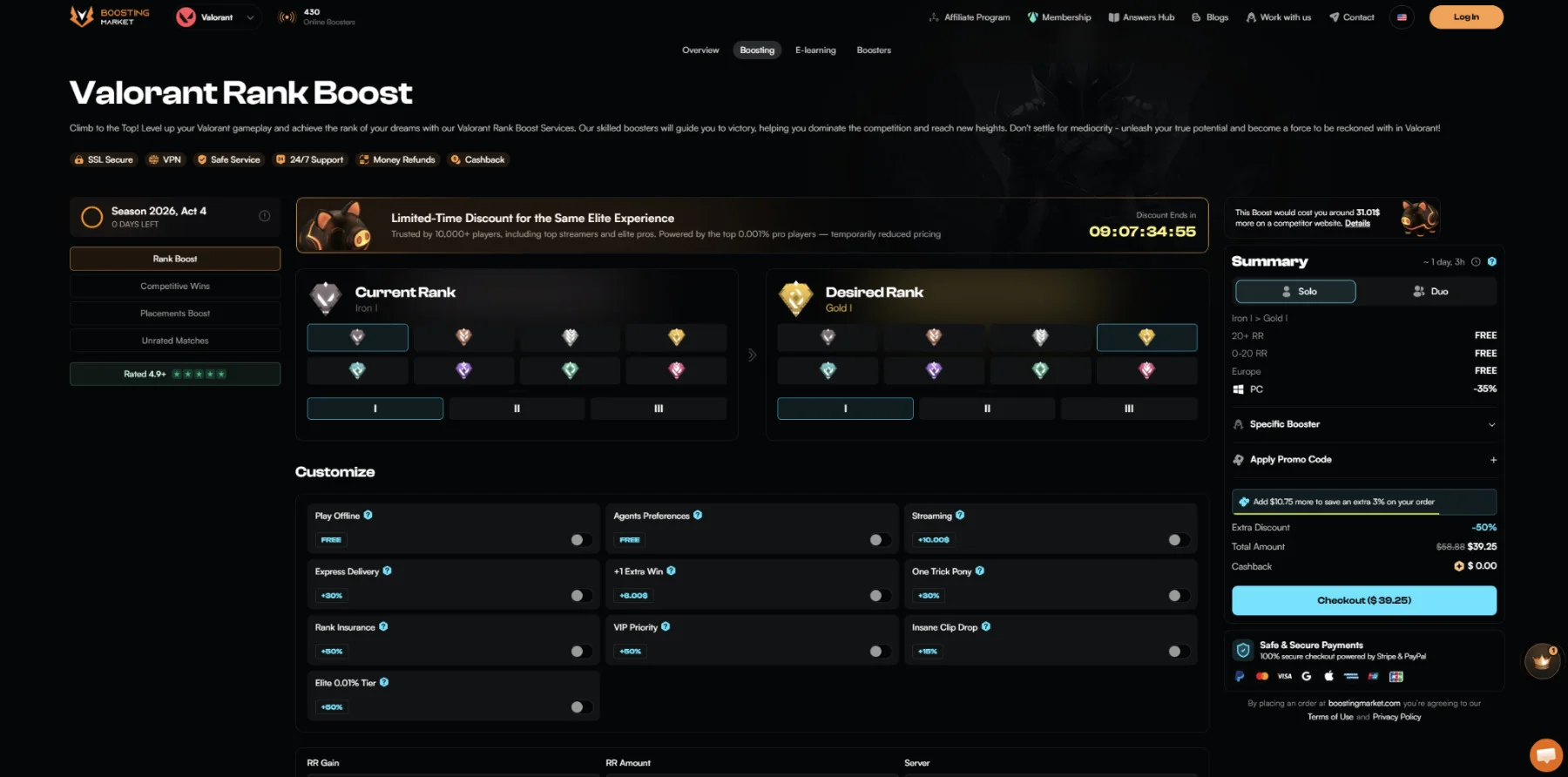Screen dimensions: 1568x777
Task: Toggle the +1 Extra Win option
Action: click(x=880, y=596)
